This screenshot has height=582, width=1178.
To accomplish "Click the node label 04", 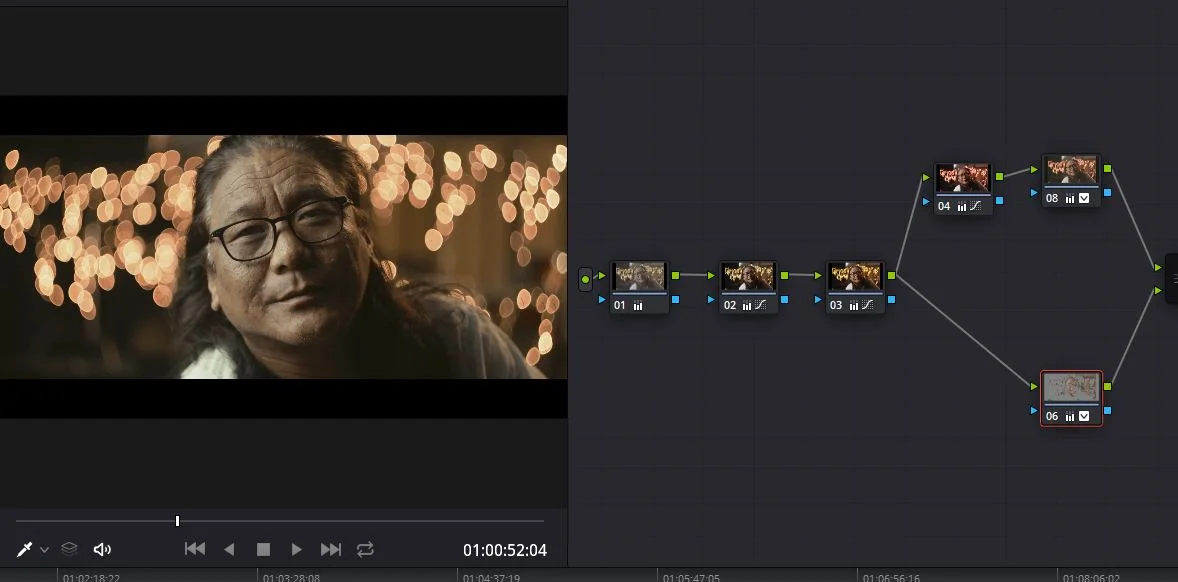I will click(944, 207).
